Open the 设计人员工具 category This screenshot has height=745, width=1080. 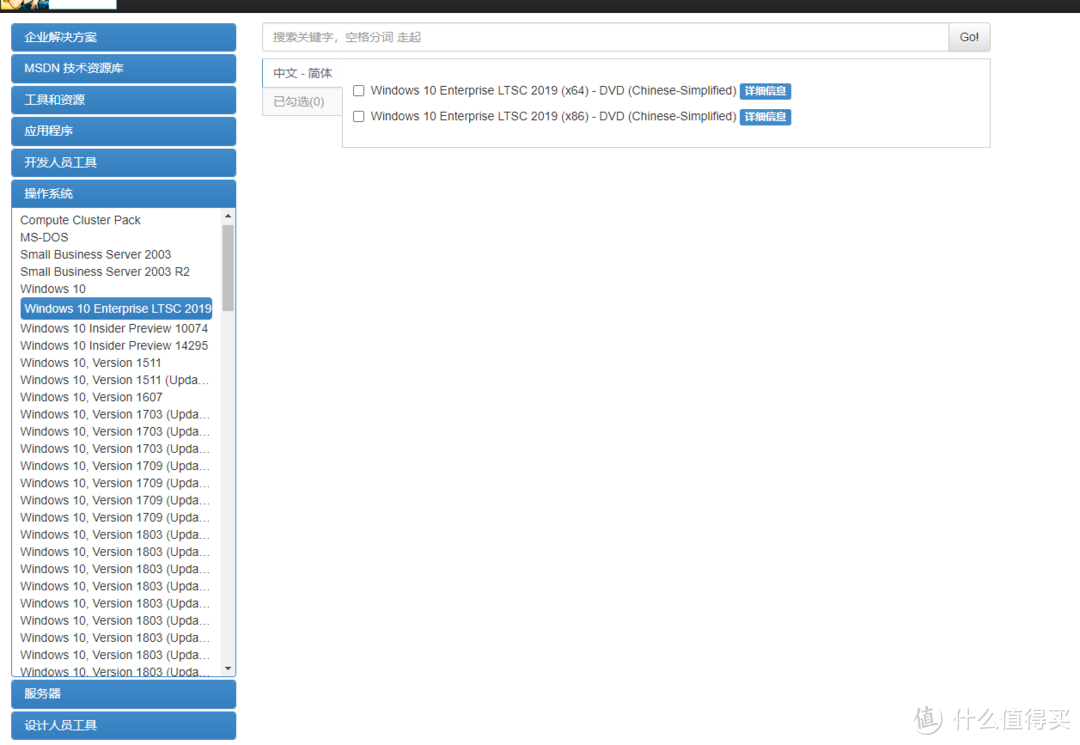click(123, 726)
